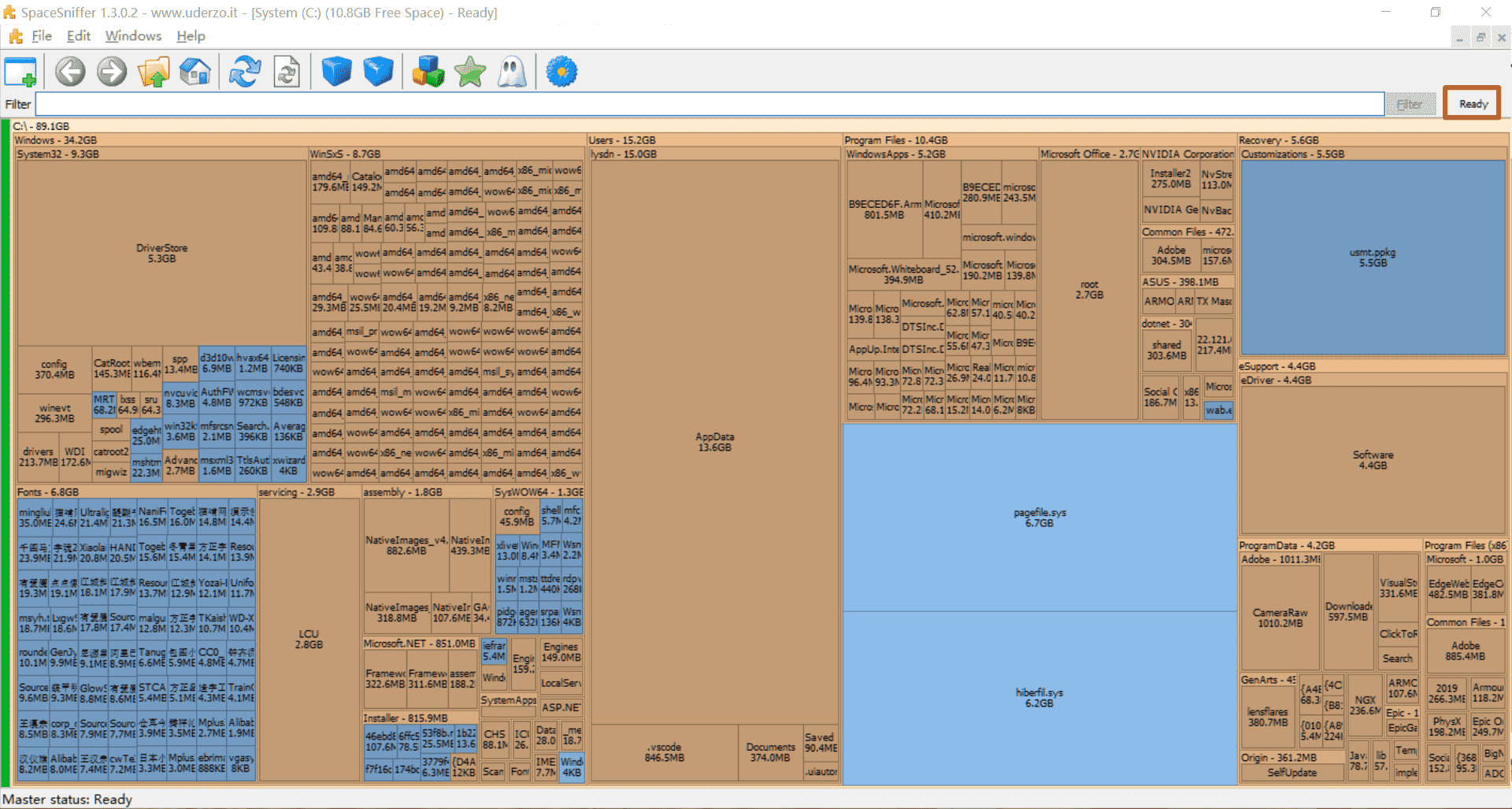The image size is (1512, 809).
Task: Go forward to the next view
Action: point(112,72)
